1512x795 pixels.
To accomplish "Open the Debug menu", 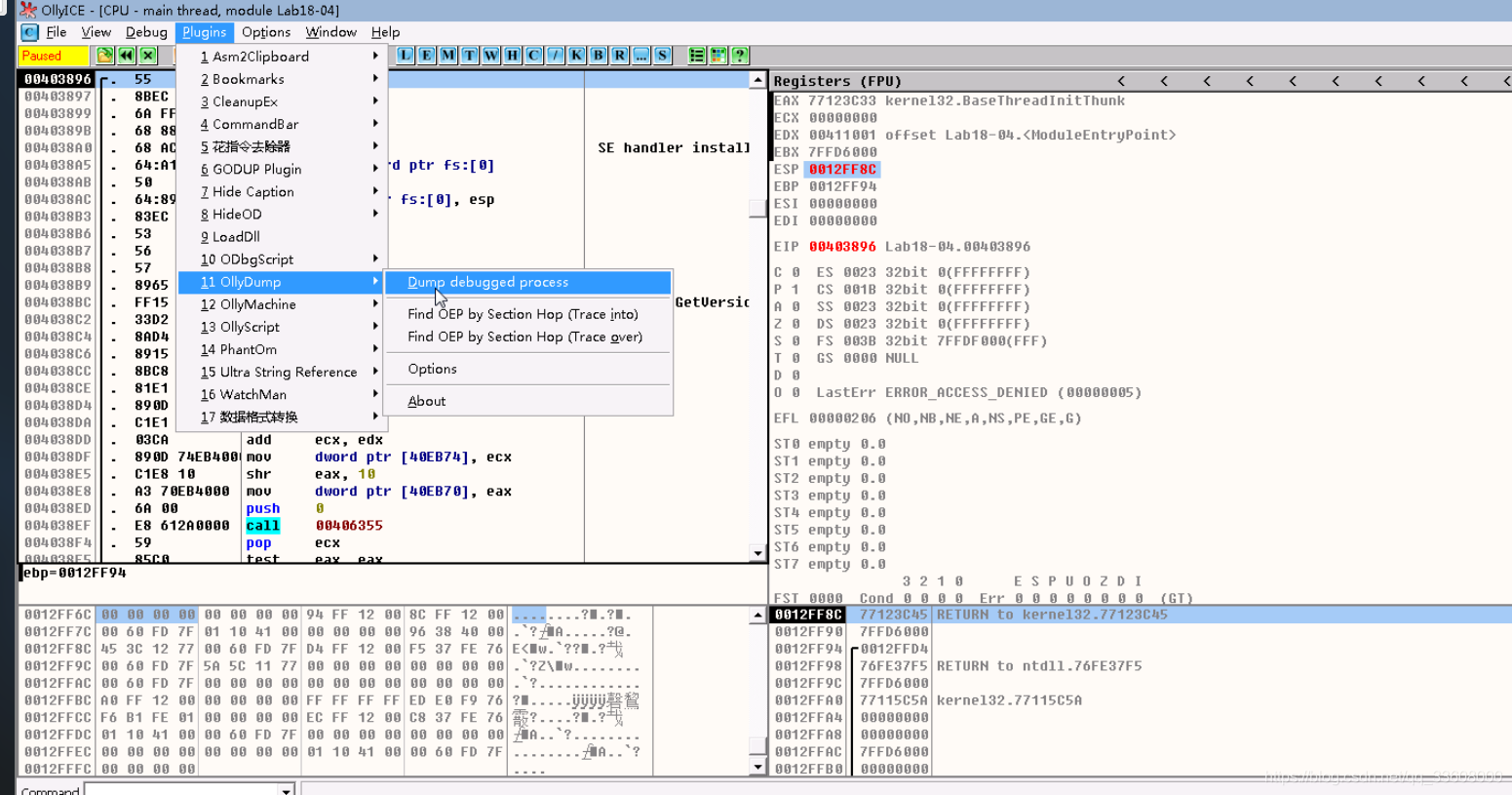I will click(x=146, y=32).
